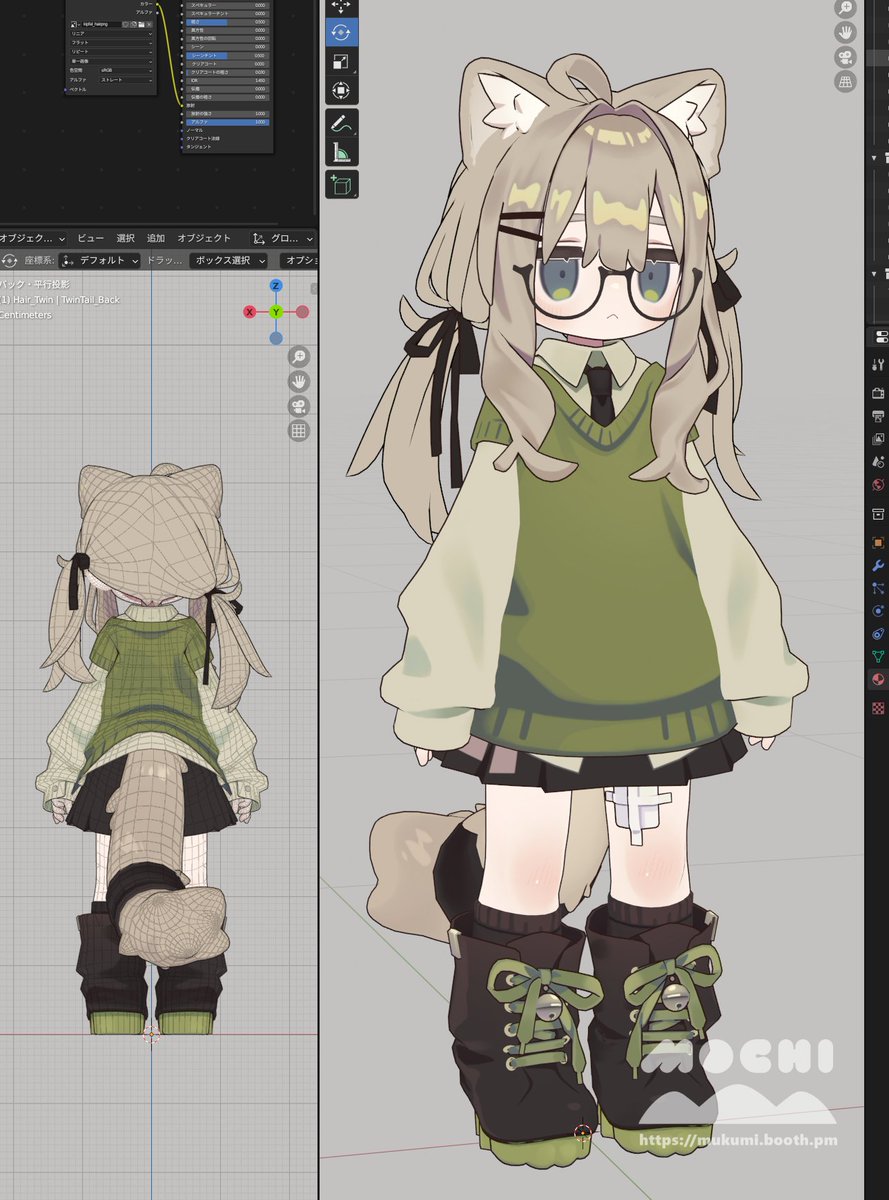Screen dimensions: 889x1200
Task: Open the Object Constraints properties tab
Action: 879,634
